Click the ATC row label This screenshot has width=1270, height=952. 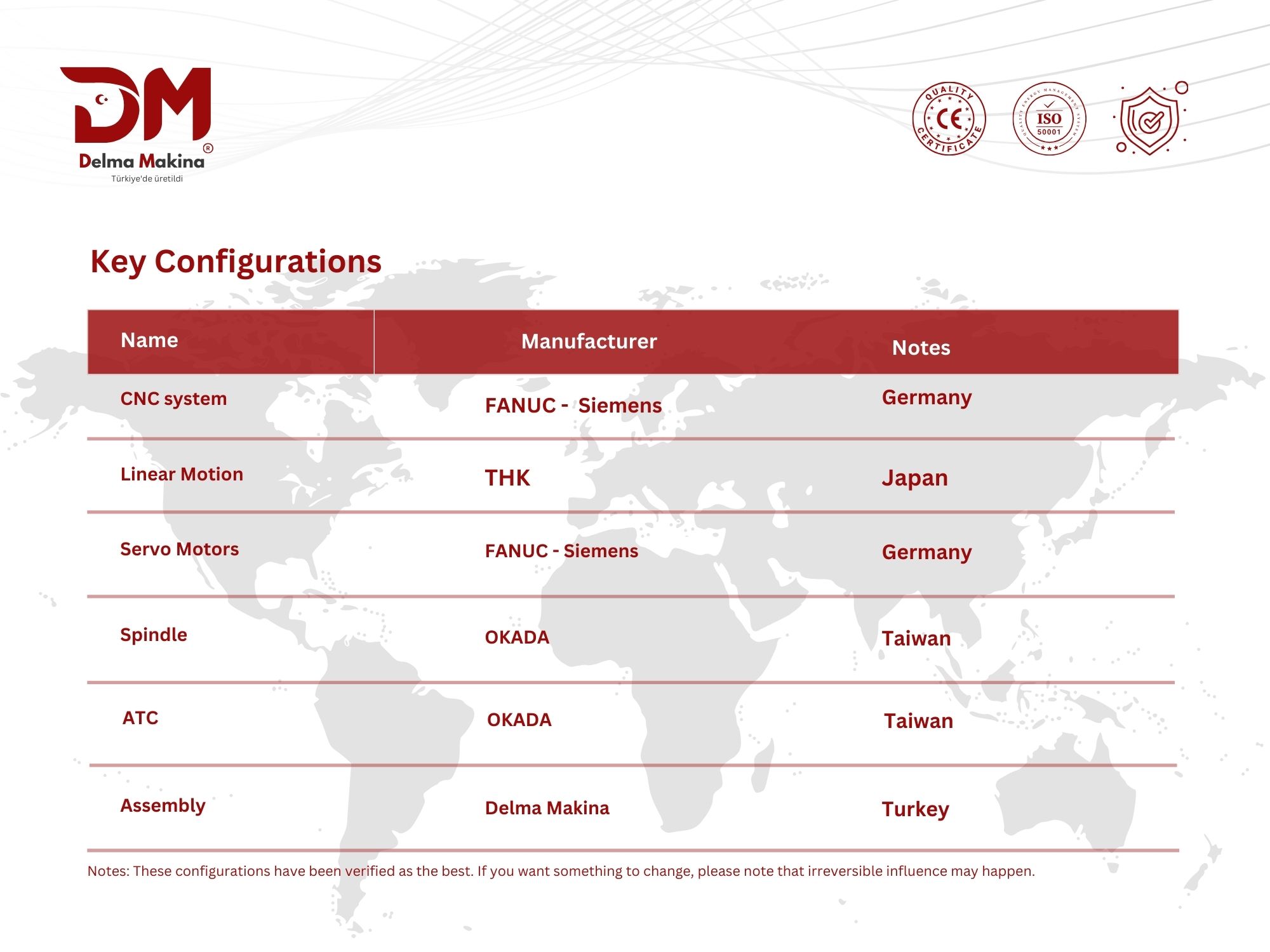tap(140, 718)
